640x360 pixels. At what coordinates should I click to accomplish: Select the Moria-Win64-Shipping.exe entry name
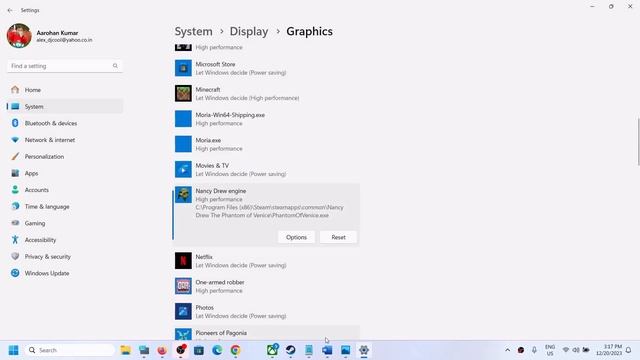click(x=230, y=115)
